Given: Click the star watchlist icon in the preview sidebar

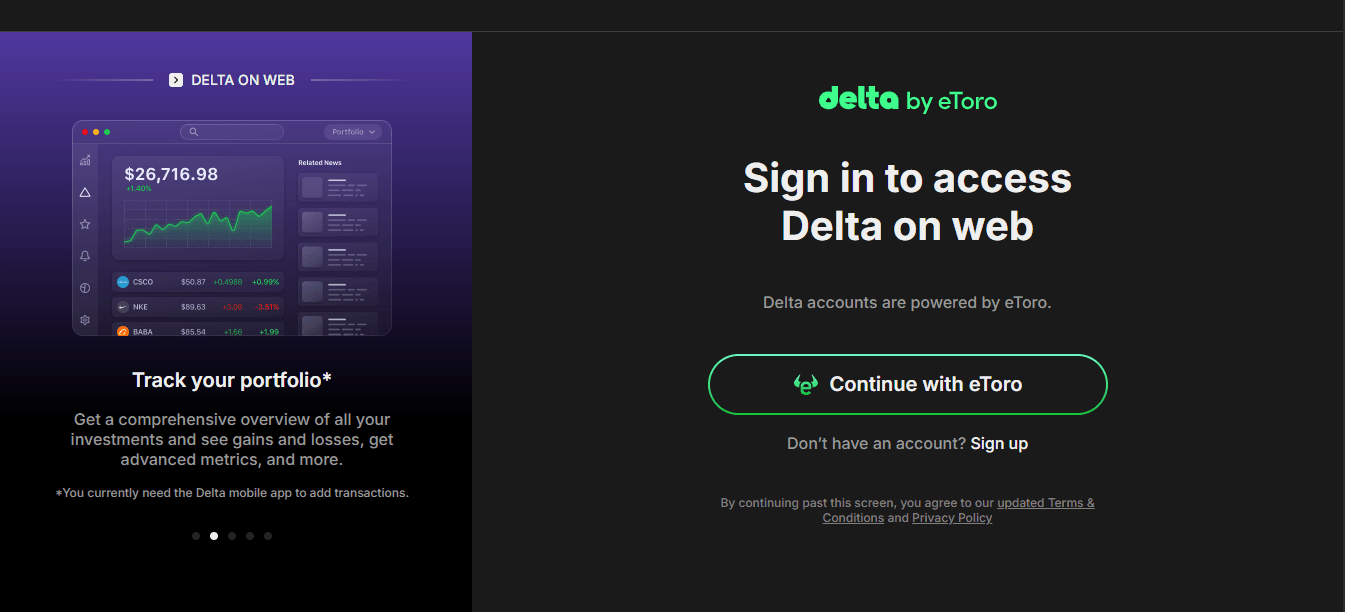Looking at the screenshot, I should point(85,224).
